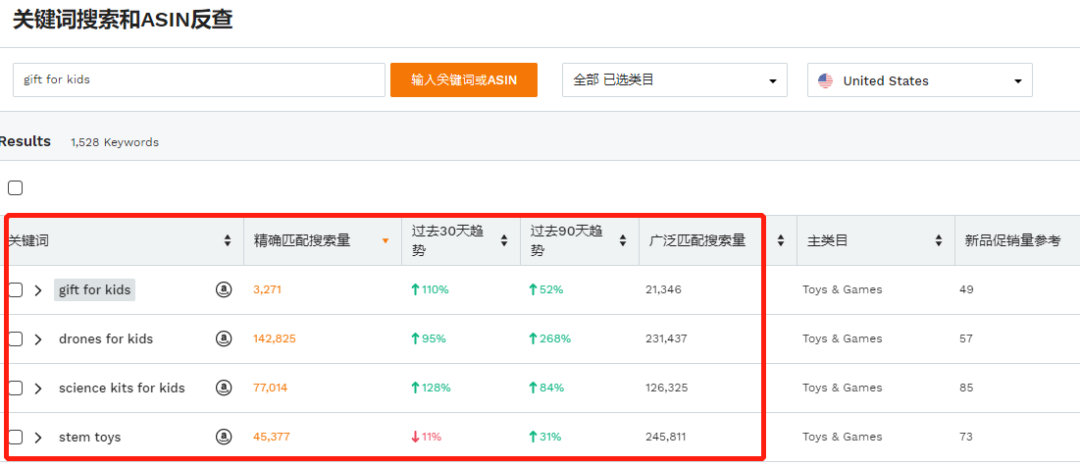Check the gift for kids row checkbox
This screenshot has width=1080, height=467.
point(15,290)
